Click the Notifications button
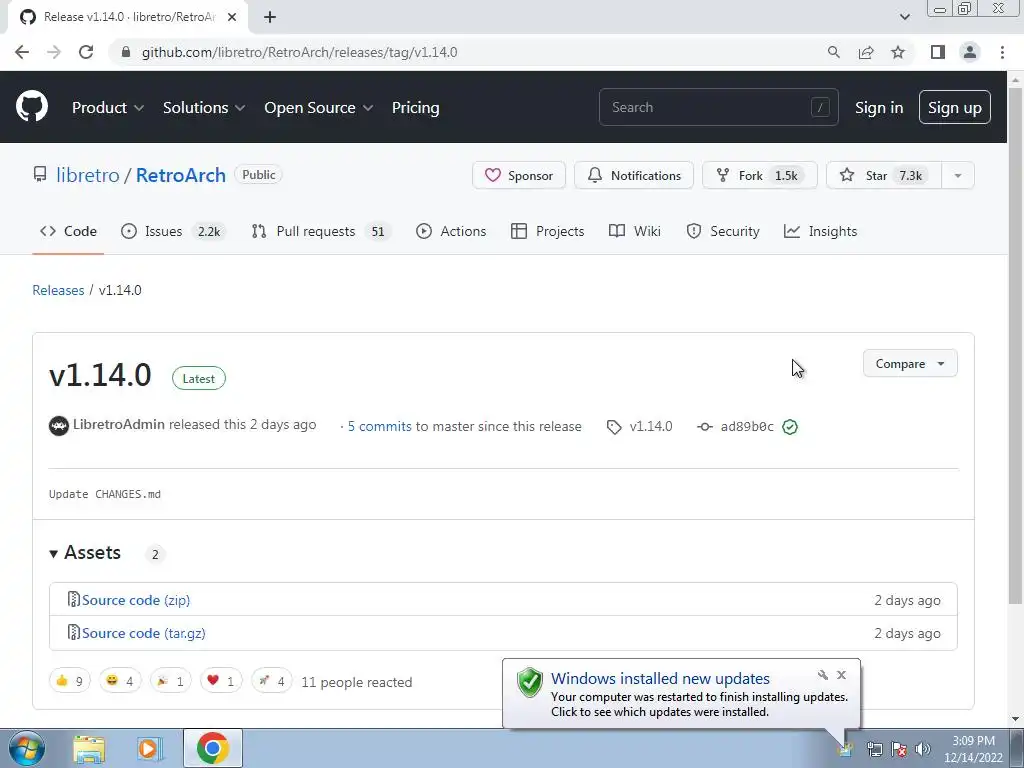This screenshot has height=768, width=1024. pyautogui.click(x=633, y=176)
